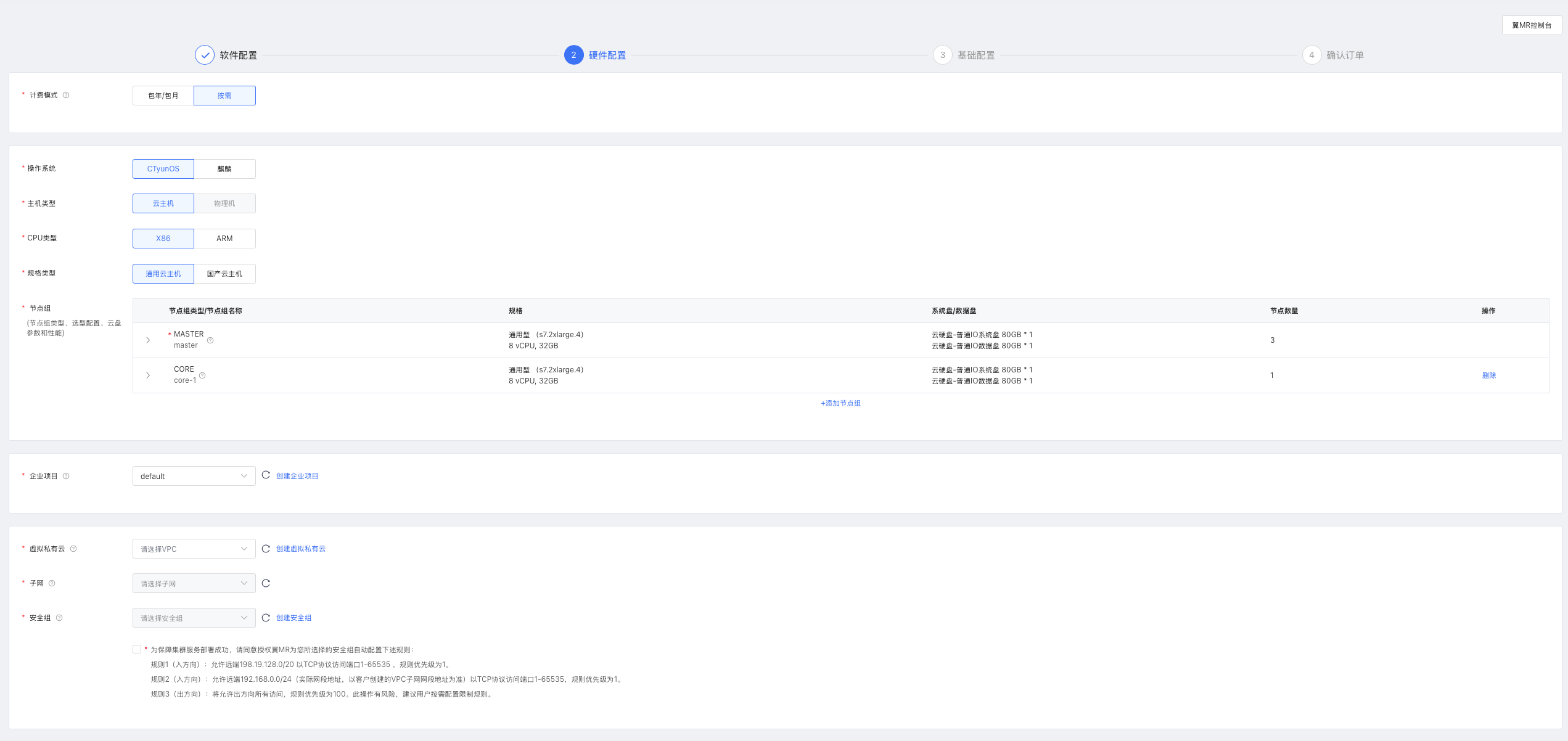Select 国产云主机 specification type

coord(224,274)
